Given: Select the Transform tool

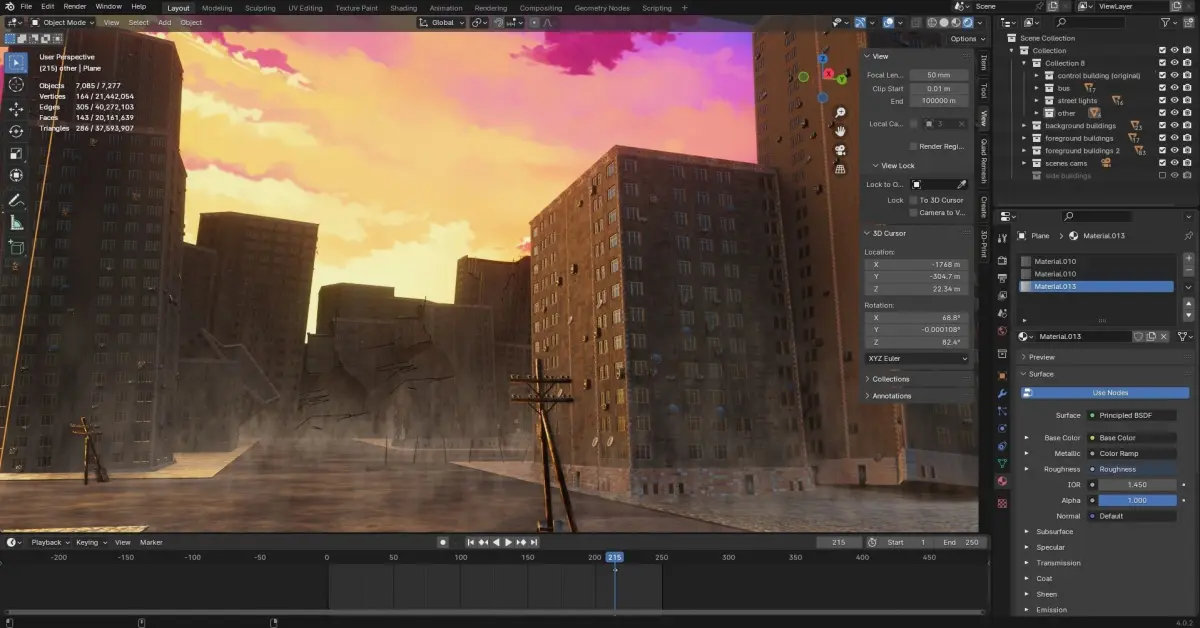Looking at the screenshot, I should pos(16,176).
